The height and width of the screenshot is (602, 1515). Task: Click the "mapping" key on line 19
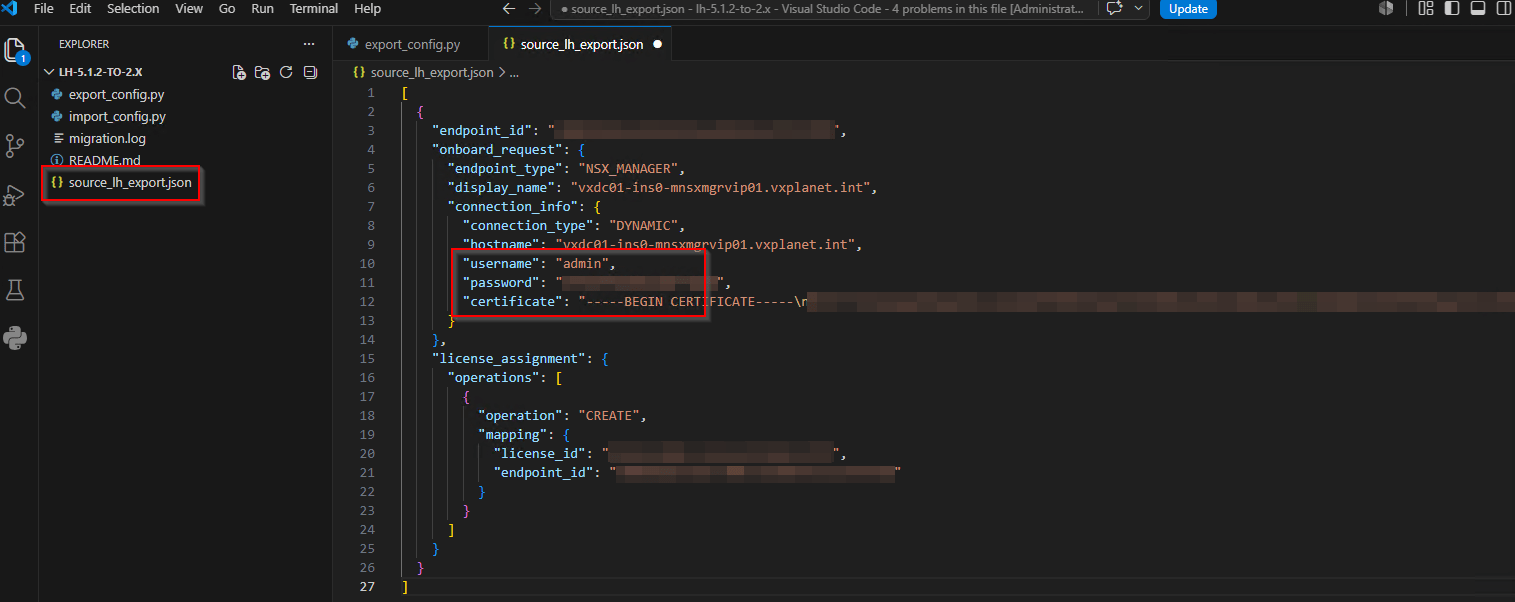click(513, 434)
